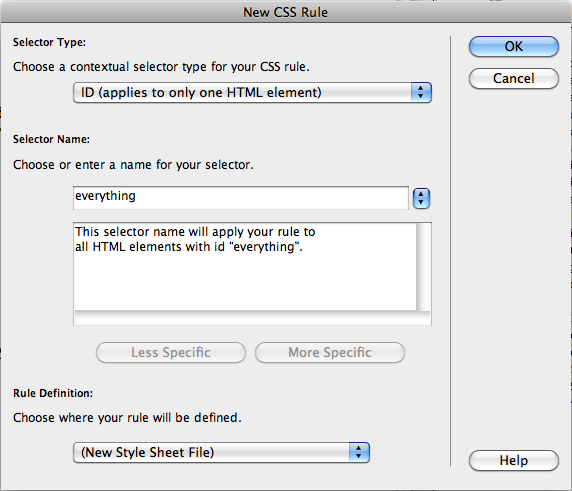
Task: Click into the selector name field containing everything
Action: pyautogui.click(x=241, y=198)
